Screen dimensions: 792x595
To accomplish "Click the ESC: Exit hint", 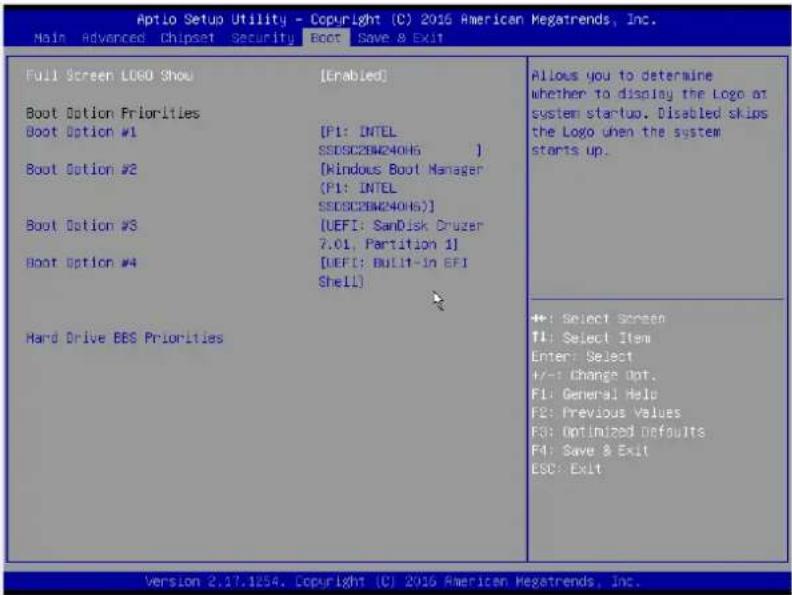I will 566,469.
